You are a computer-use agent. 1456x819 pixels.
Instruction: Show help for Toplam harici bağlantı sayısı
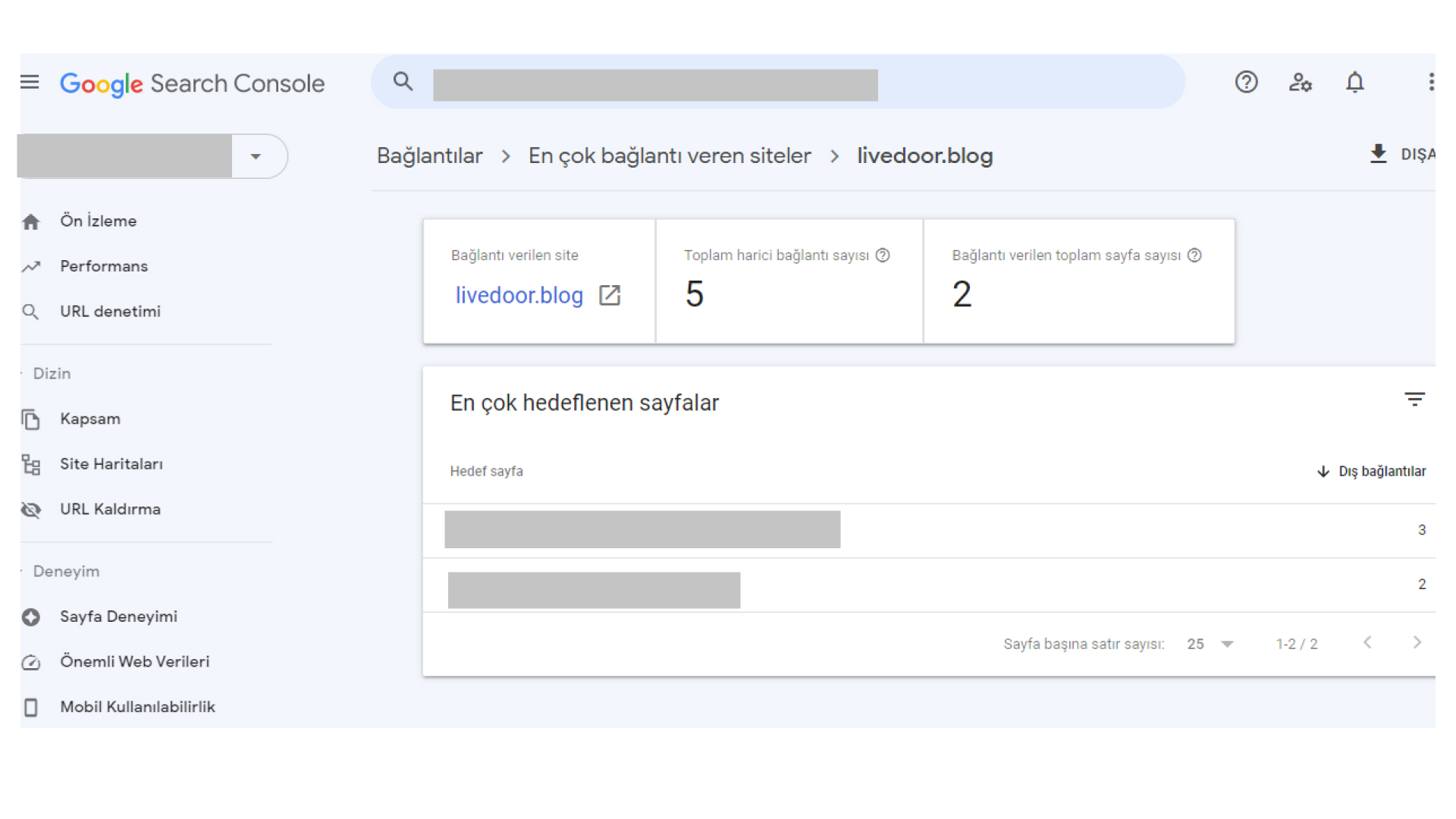coord(883,256)
